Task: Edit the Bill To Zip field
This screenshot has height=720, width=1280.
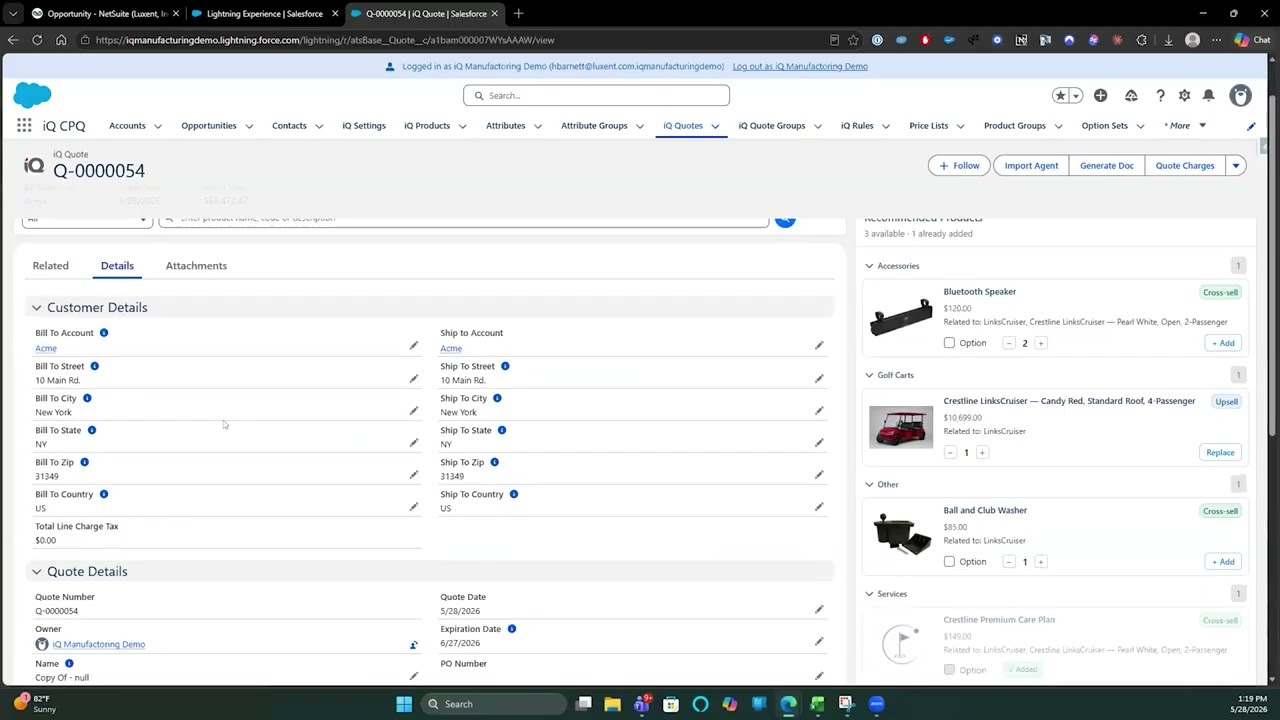Action: click(414, 475)
